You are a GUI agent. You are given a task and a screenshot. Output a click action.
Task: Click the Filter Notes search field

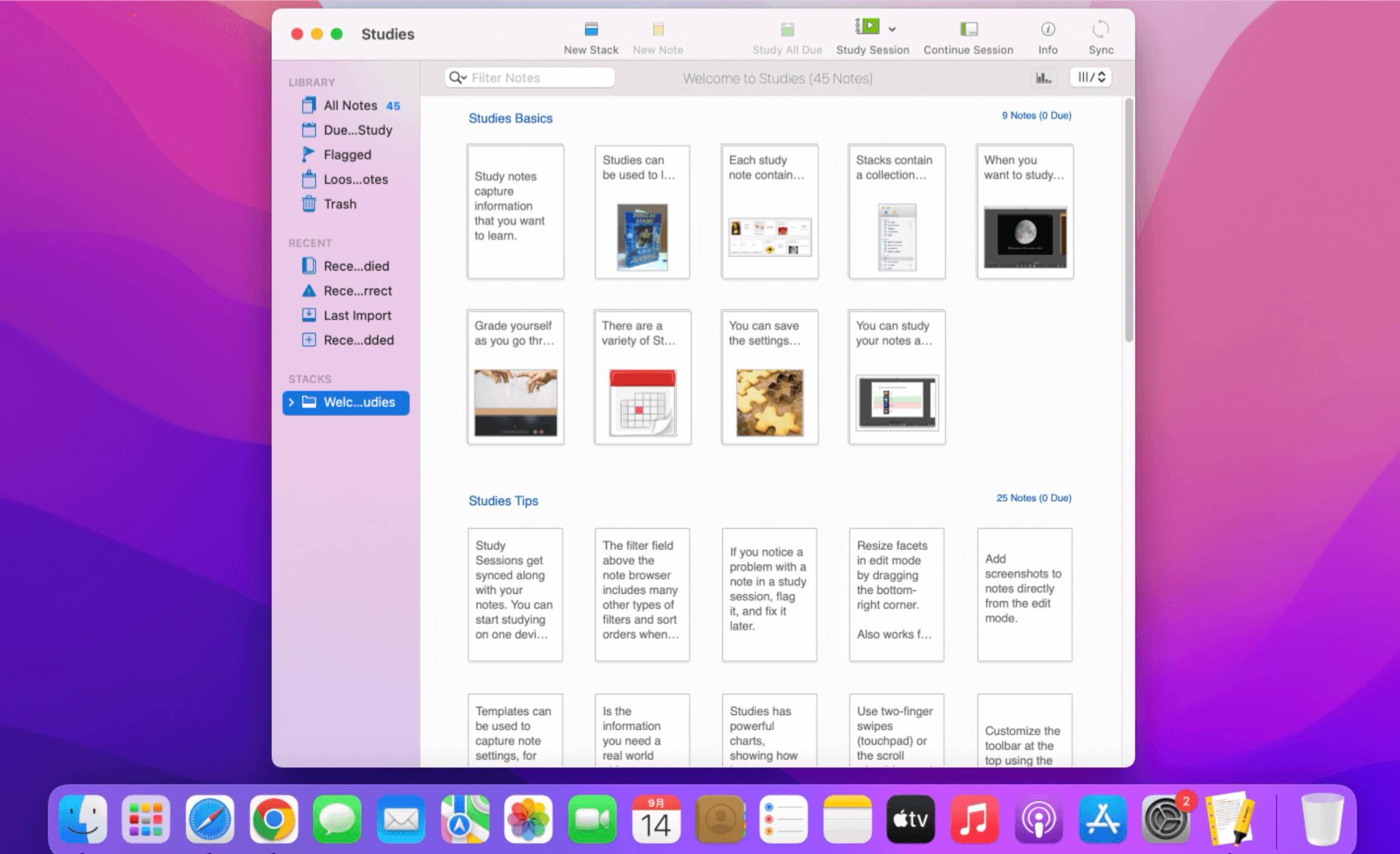coord(540,78)
